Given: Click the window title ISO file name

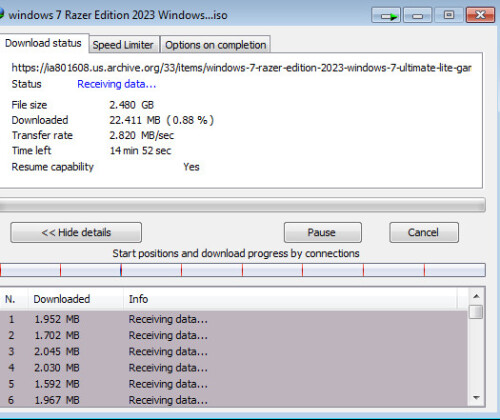Looking at the screenshot, I should point(118,15).
